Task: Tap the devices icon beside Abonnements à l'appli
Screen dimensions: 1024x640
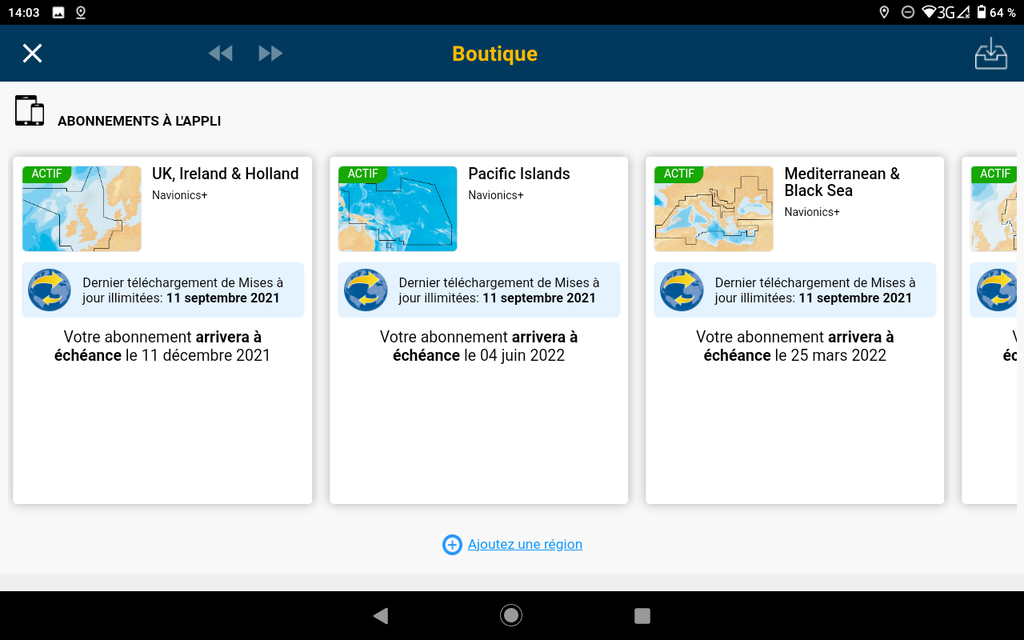Action: [29, 110]
